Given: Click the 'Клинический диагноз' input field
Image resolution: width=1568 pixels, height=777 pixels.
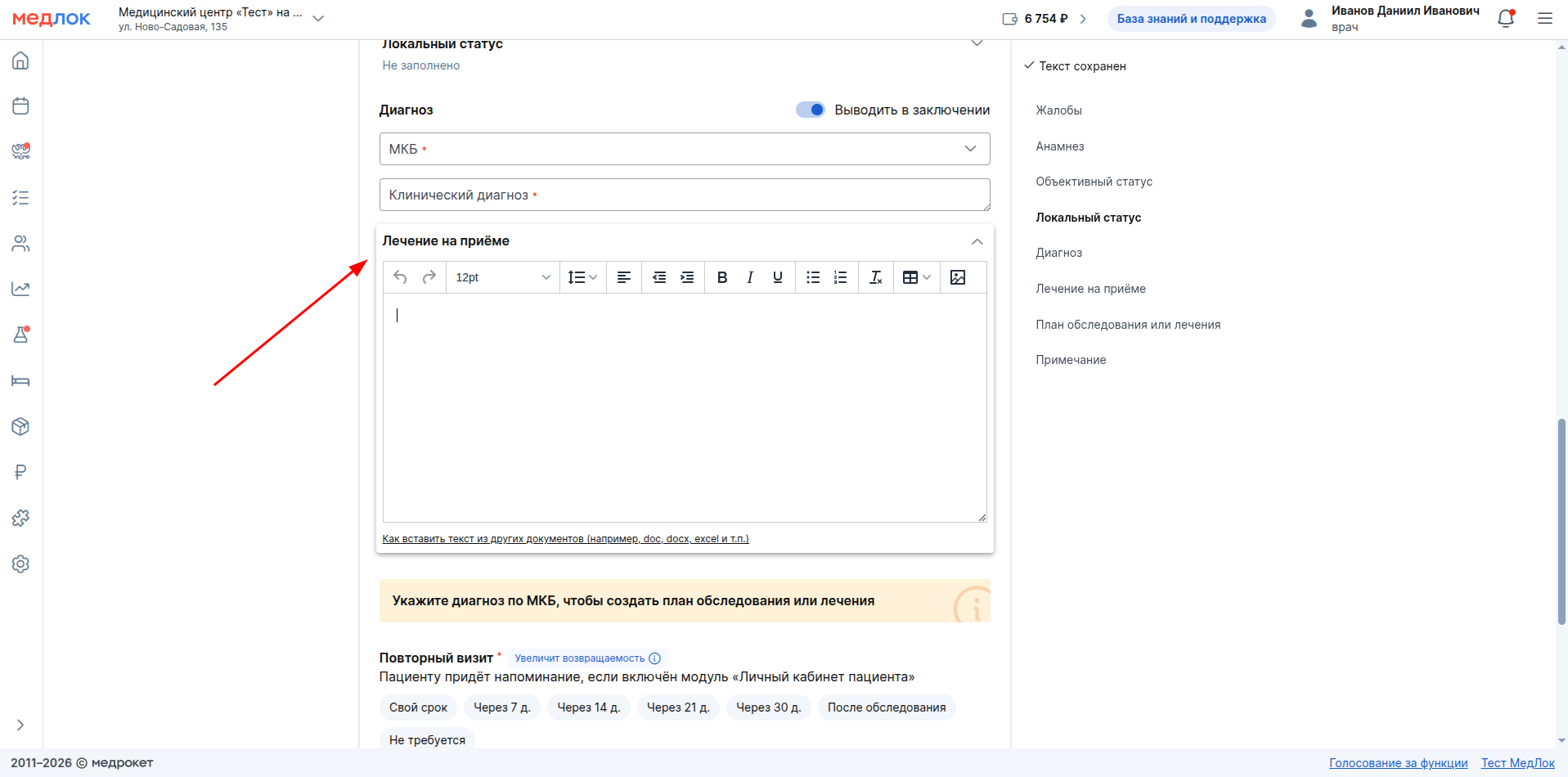Looking at the screenshot, I should coord(684,195).
